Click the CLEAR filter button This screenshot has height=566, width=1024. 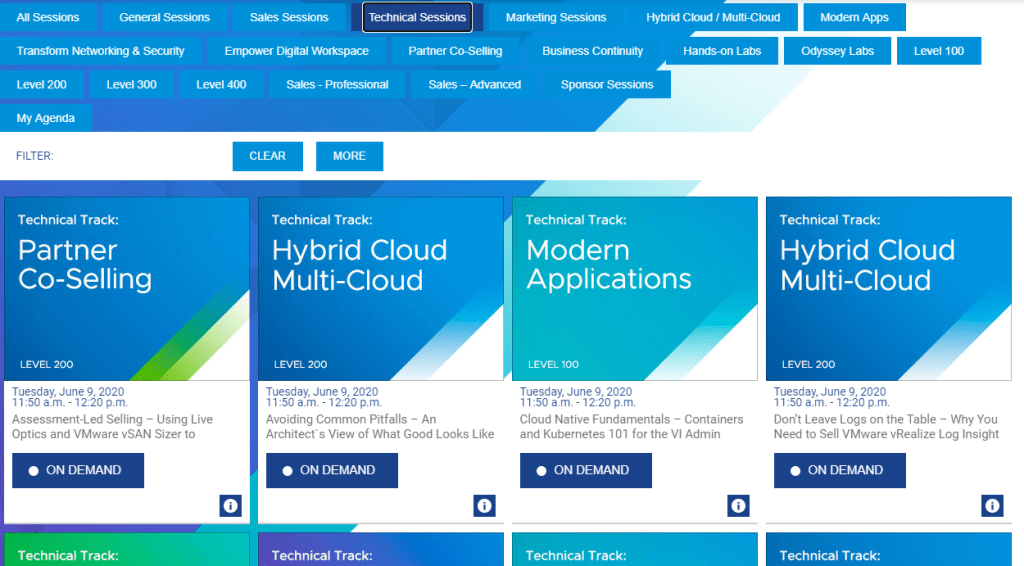pyautogui.click(x=267, y=156)
